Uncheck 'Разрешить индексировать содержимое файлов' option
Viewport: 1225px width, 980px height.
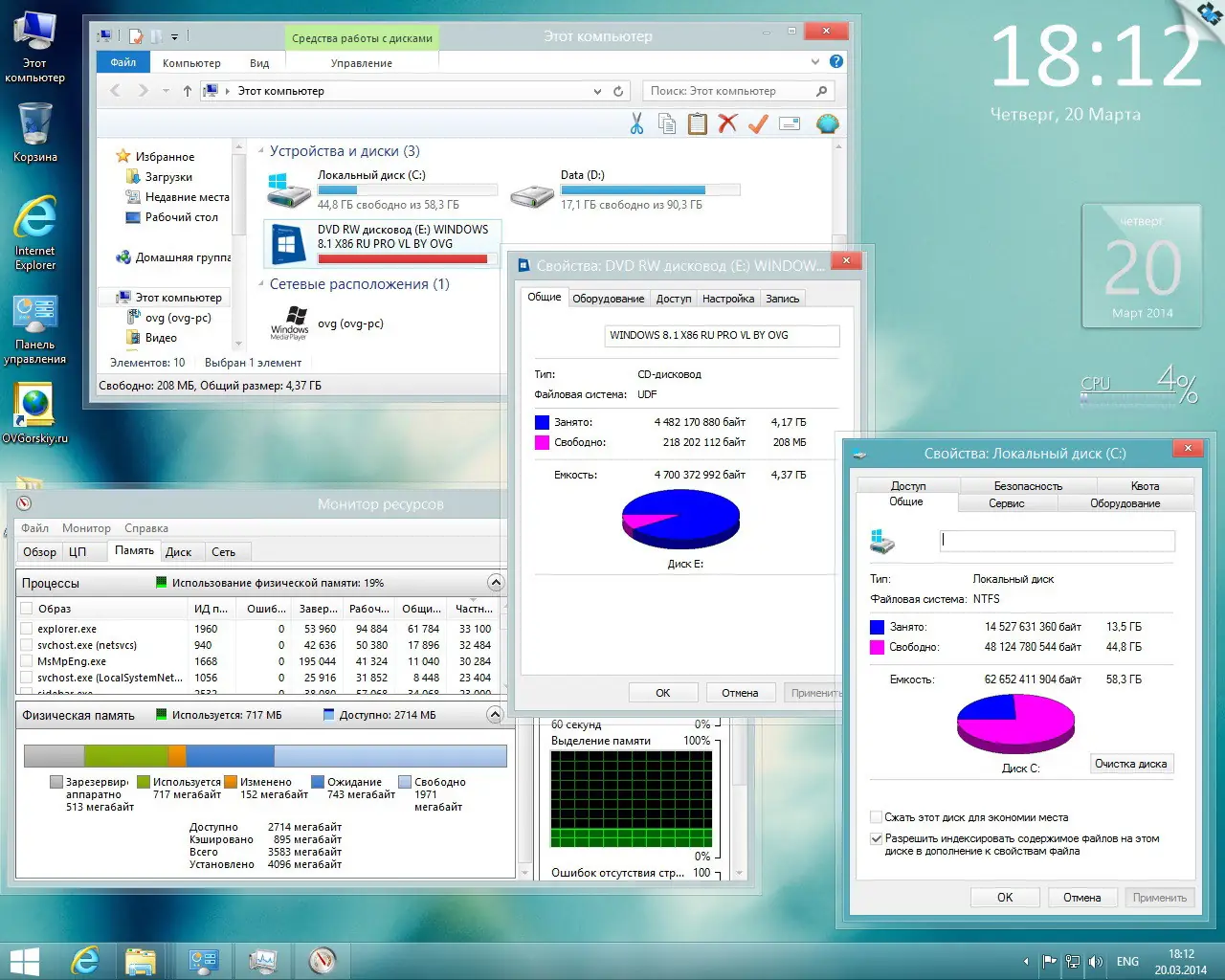[876, 838]
